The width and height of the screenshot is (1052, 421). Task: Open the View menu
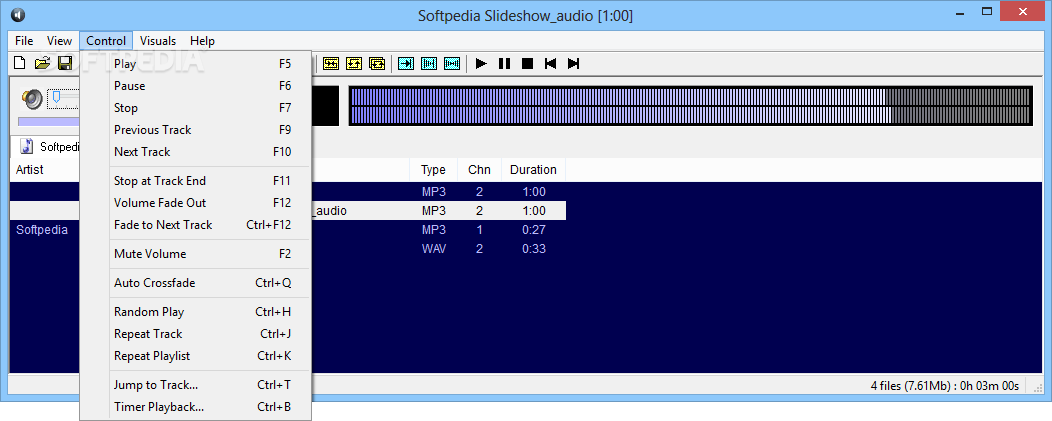60,41
